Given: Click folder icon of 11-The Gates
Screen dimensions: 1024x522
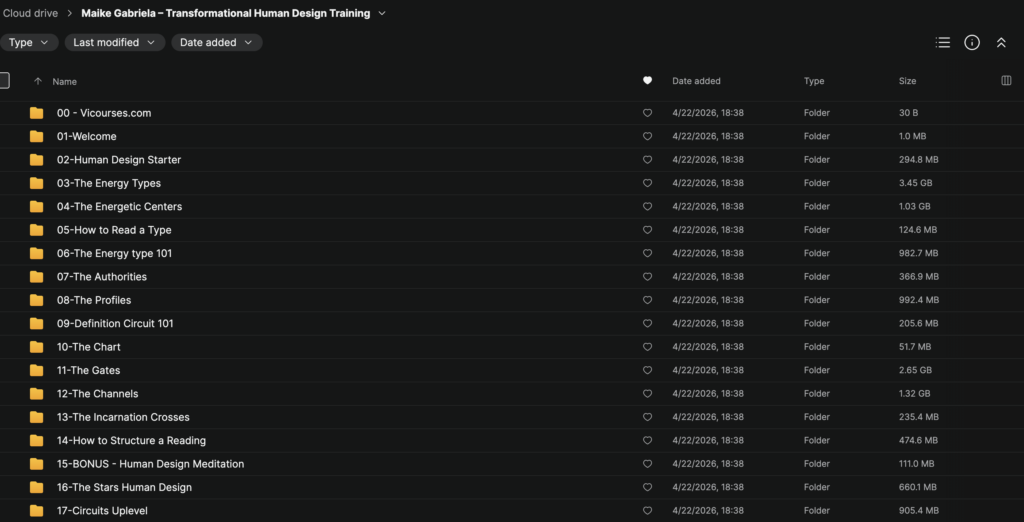Looking at the screenshot, I should tap(37, 370).
